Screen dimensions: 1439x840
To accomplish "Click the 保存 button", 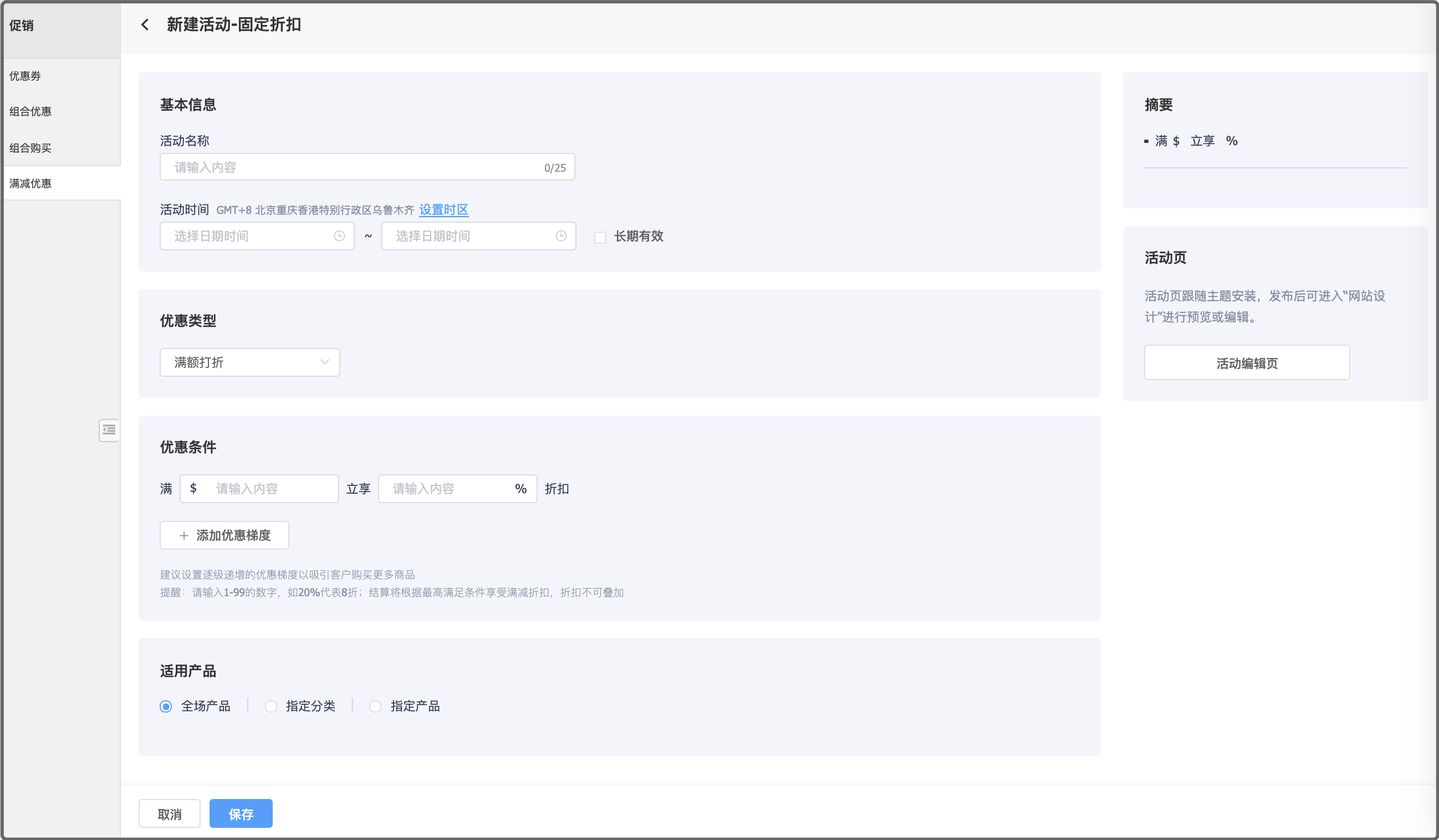I will coord(241,814).
